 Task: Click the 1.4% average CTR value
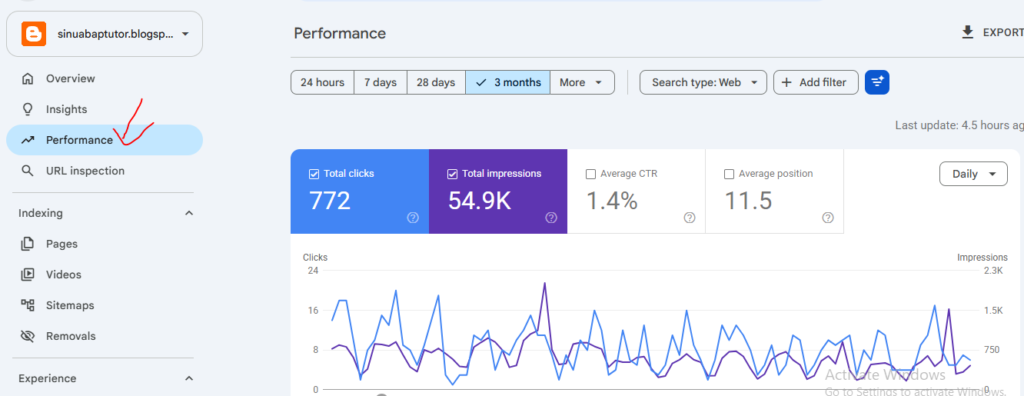click(611, 201)
